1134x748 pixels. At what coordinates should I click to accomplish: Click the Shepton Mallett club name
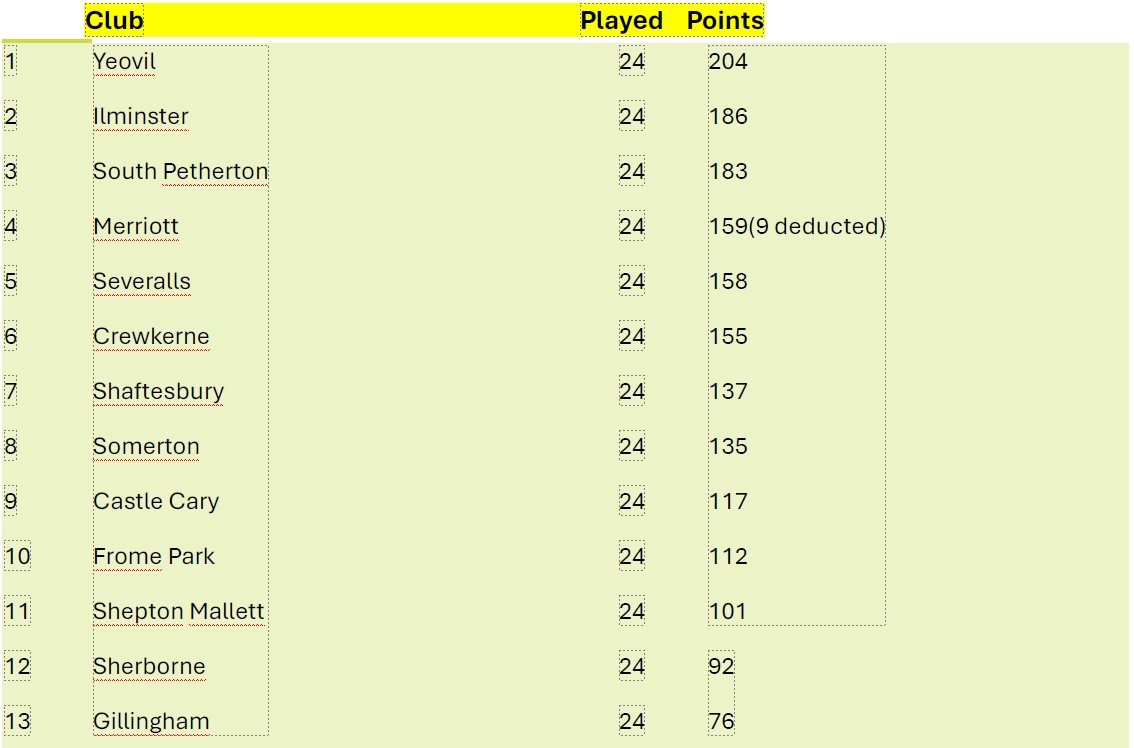coord(179,612)
